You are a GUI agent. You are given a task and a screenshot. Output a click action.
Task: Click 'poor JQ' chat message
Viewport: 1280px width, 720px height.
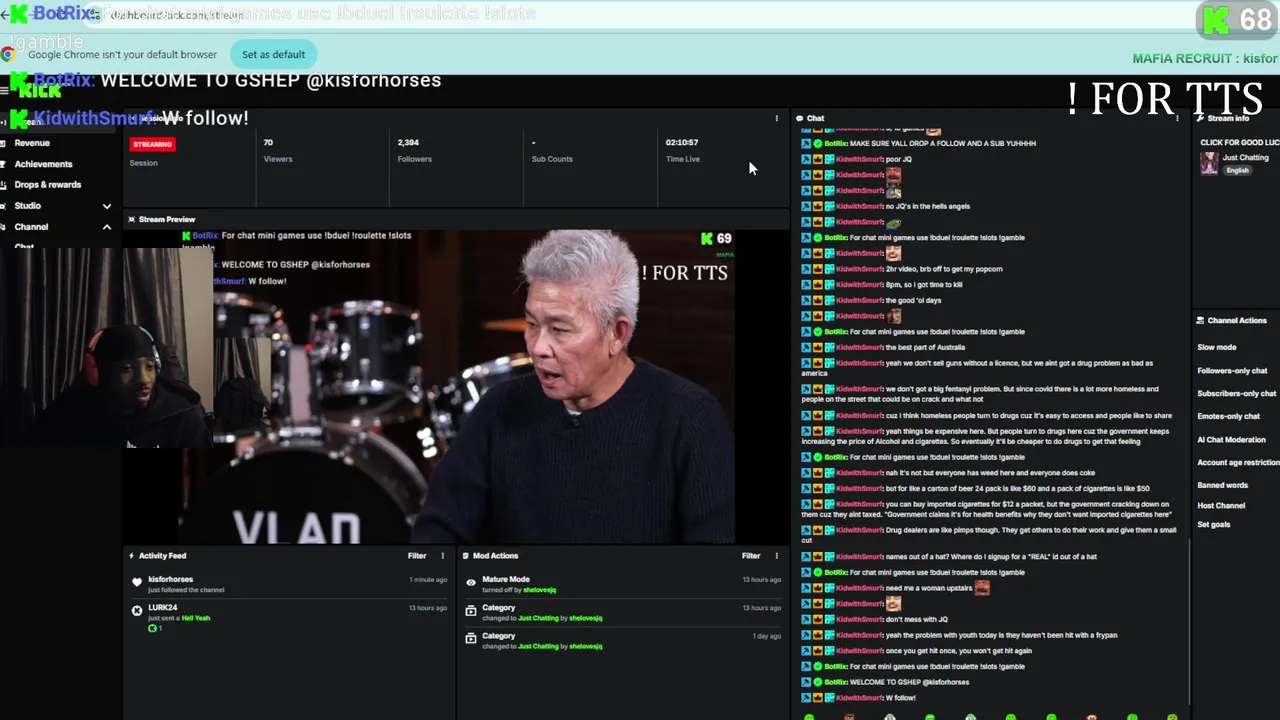click(899, 159)
